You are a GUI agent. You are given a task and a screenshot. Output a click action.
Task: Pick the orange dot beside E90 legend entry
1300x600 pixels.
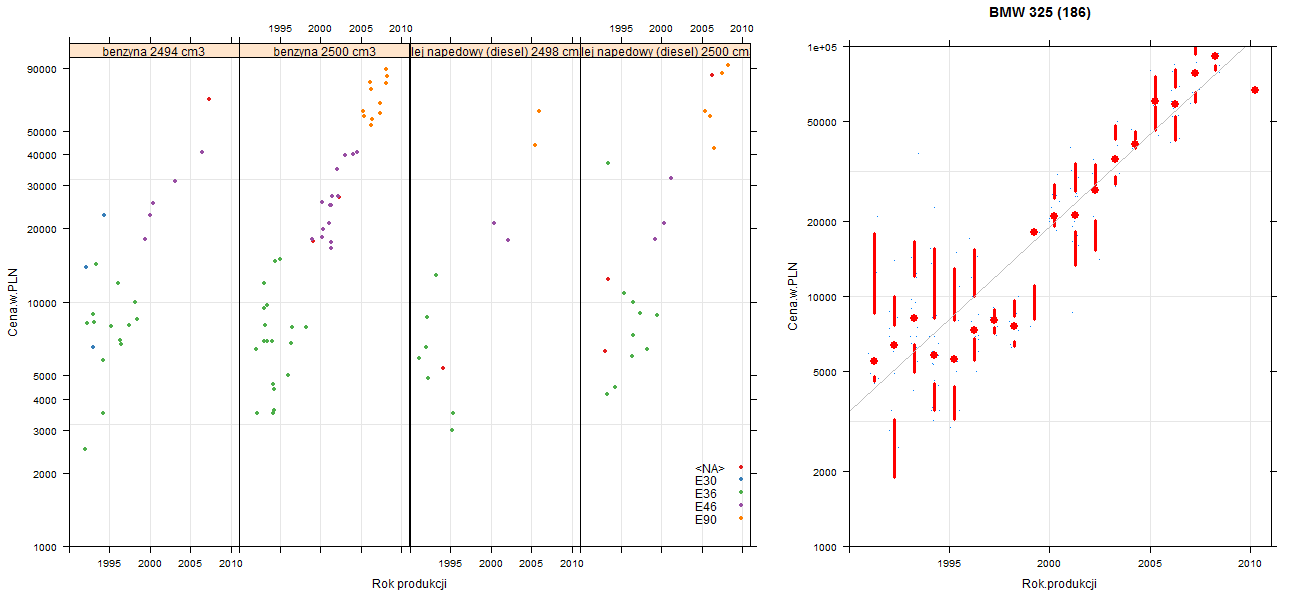coord(740,519)
